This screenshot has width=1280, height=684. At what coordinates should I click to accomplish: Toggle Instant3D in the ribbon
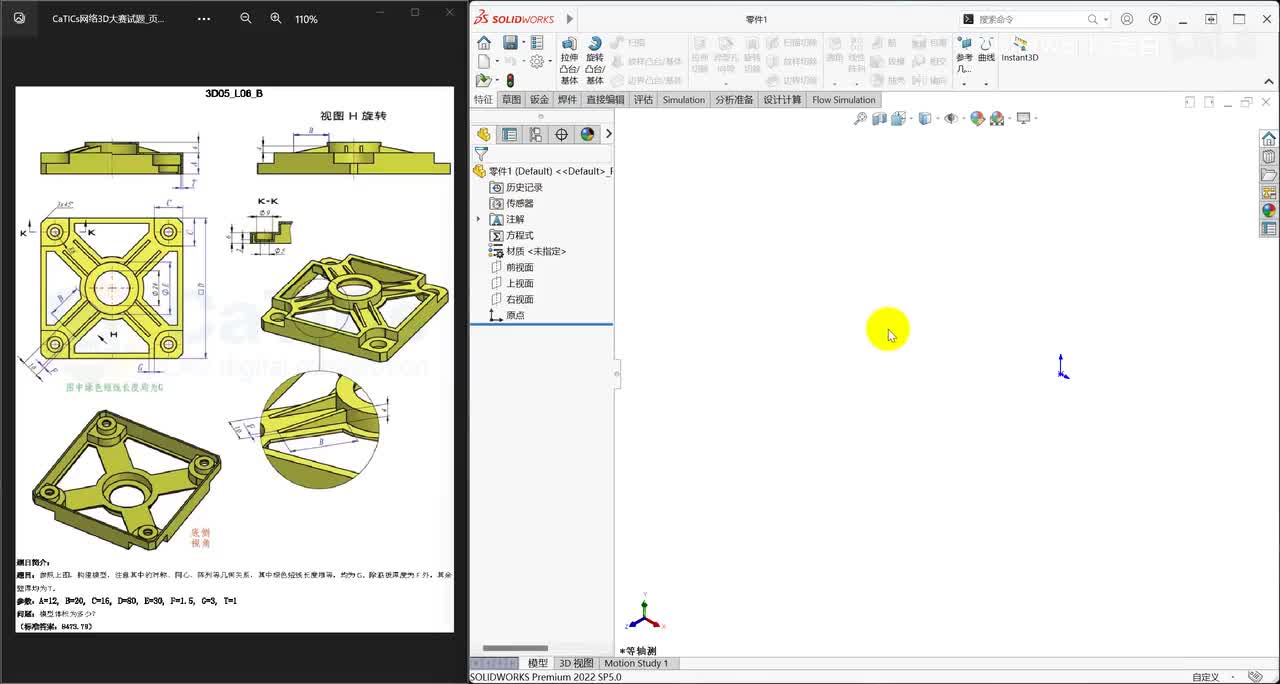tap(1020, 50)
